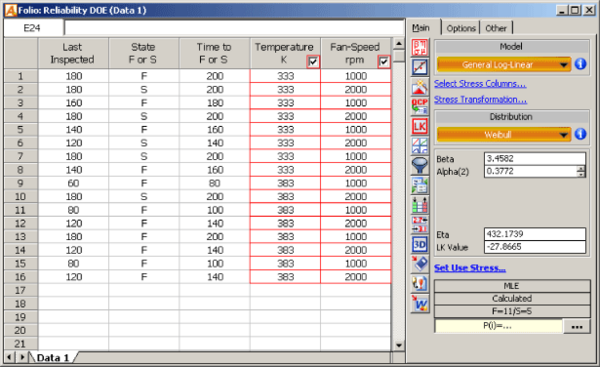
Task: Click the Alpha(2) parameter spinner arrows
Action: click(581, 171)
